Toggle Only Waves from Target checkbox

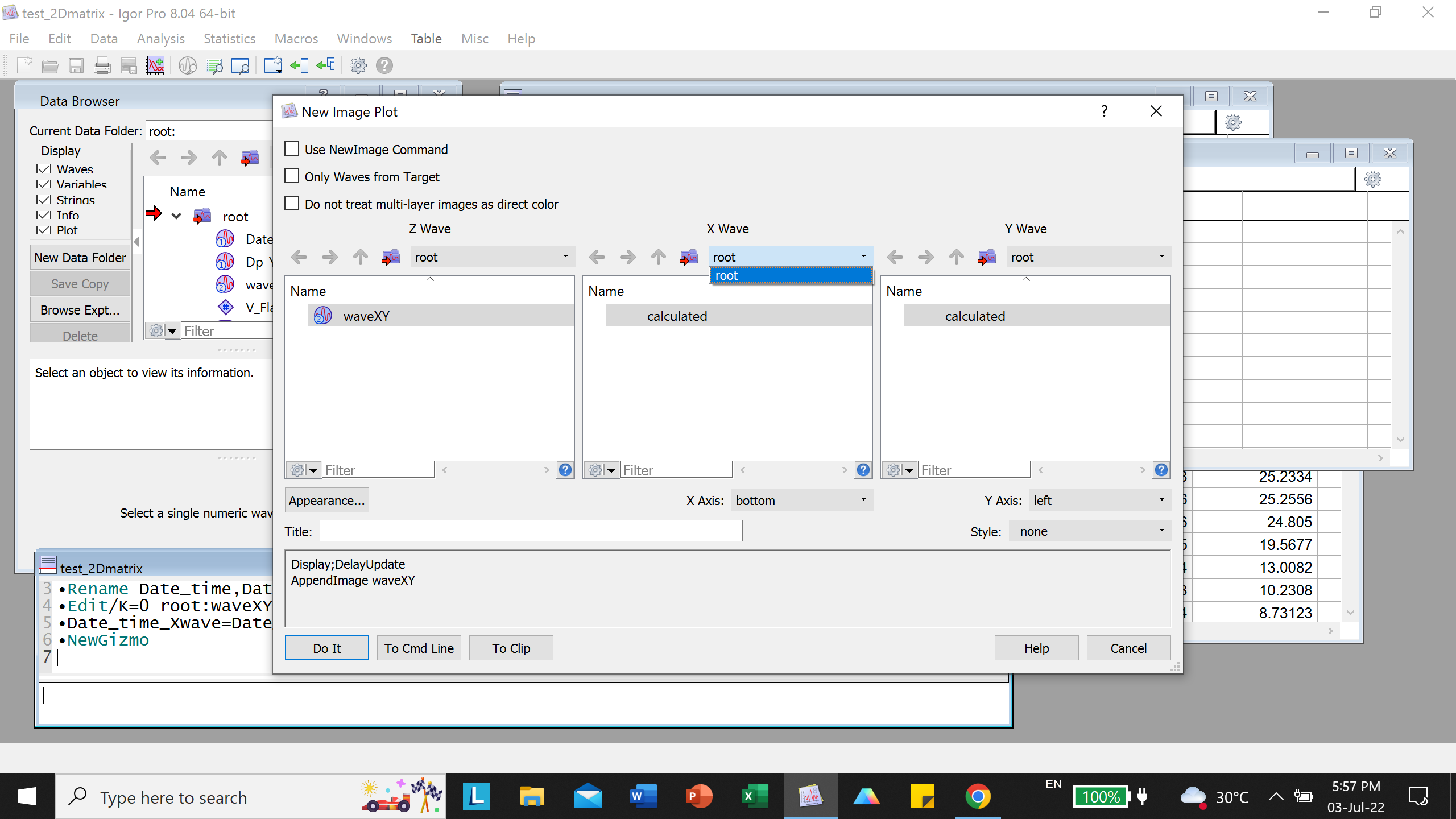click(292, 176)
